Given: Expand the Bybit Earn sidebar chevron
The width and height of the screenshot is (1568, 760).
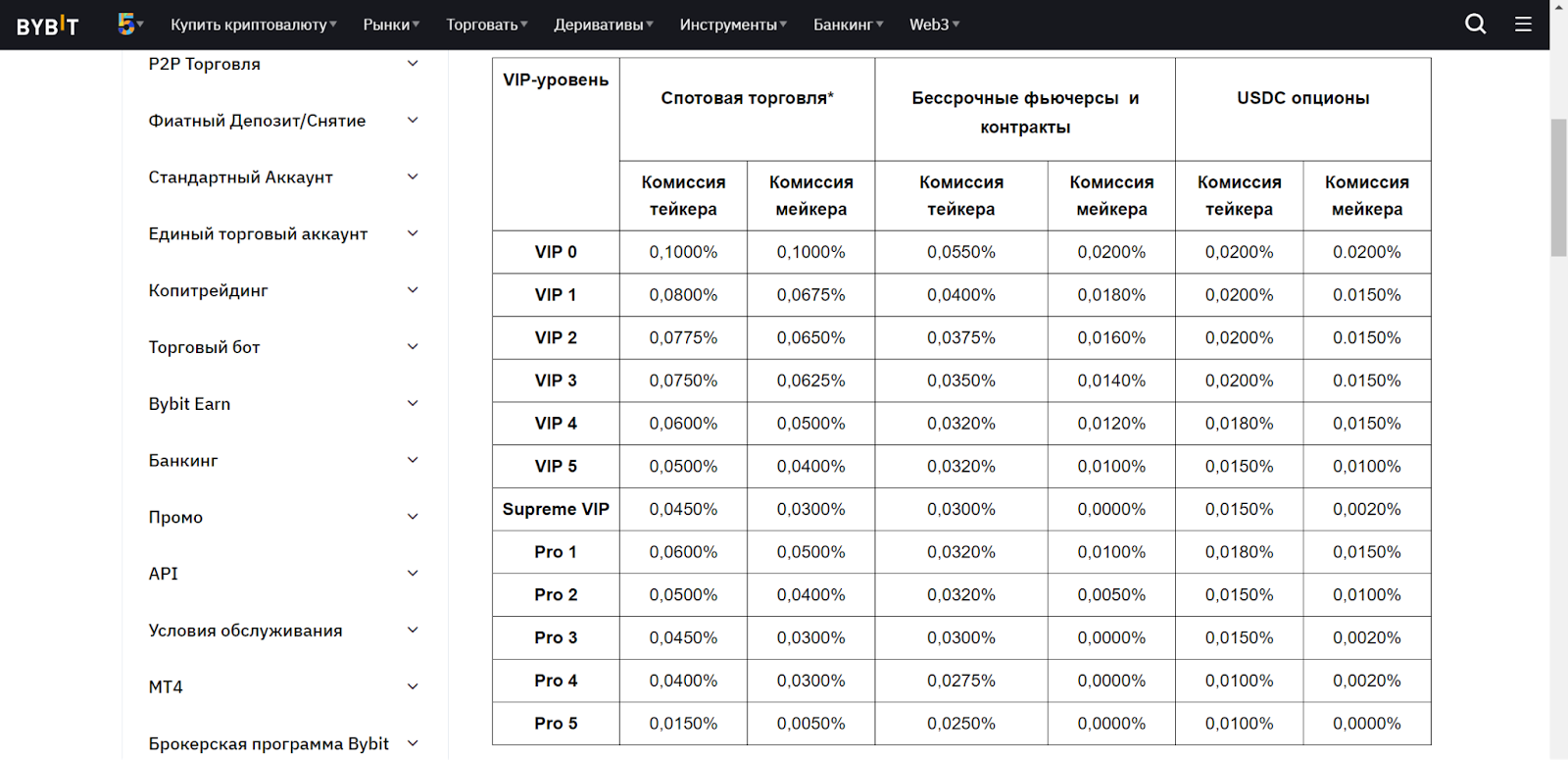Looking at the screenshot, I should [413, 403].
